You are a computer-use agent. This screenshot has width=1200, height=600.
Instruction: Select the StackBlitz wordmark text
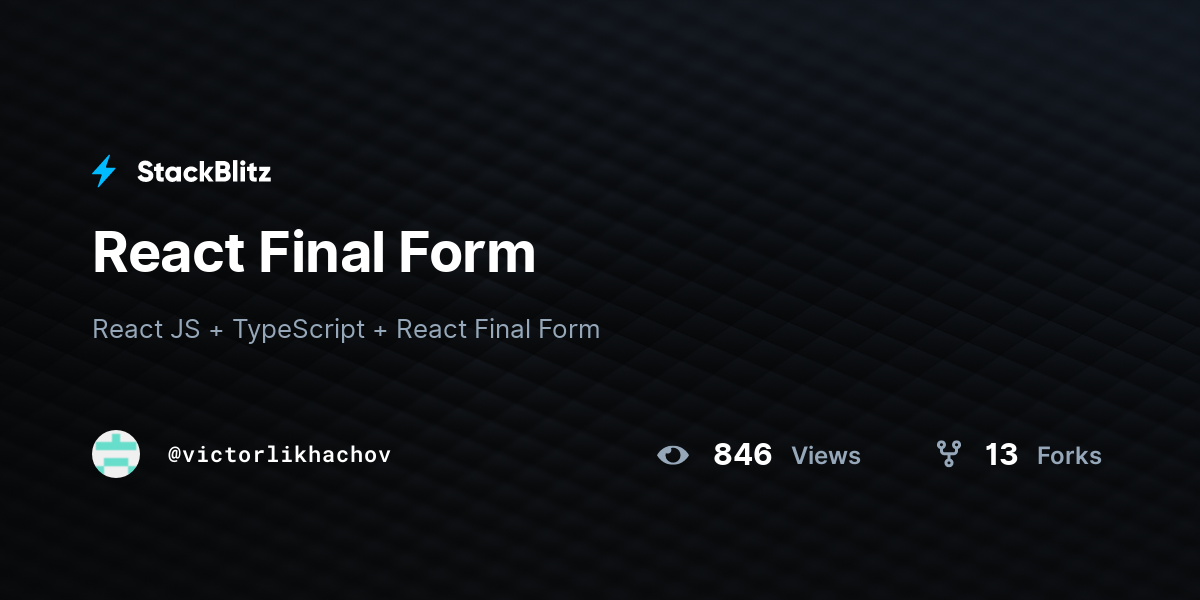204,172
